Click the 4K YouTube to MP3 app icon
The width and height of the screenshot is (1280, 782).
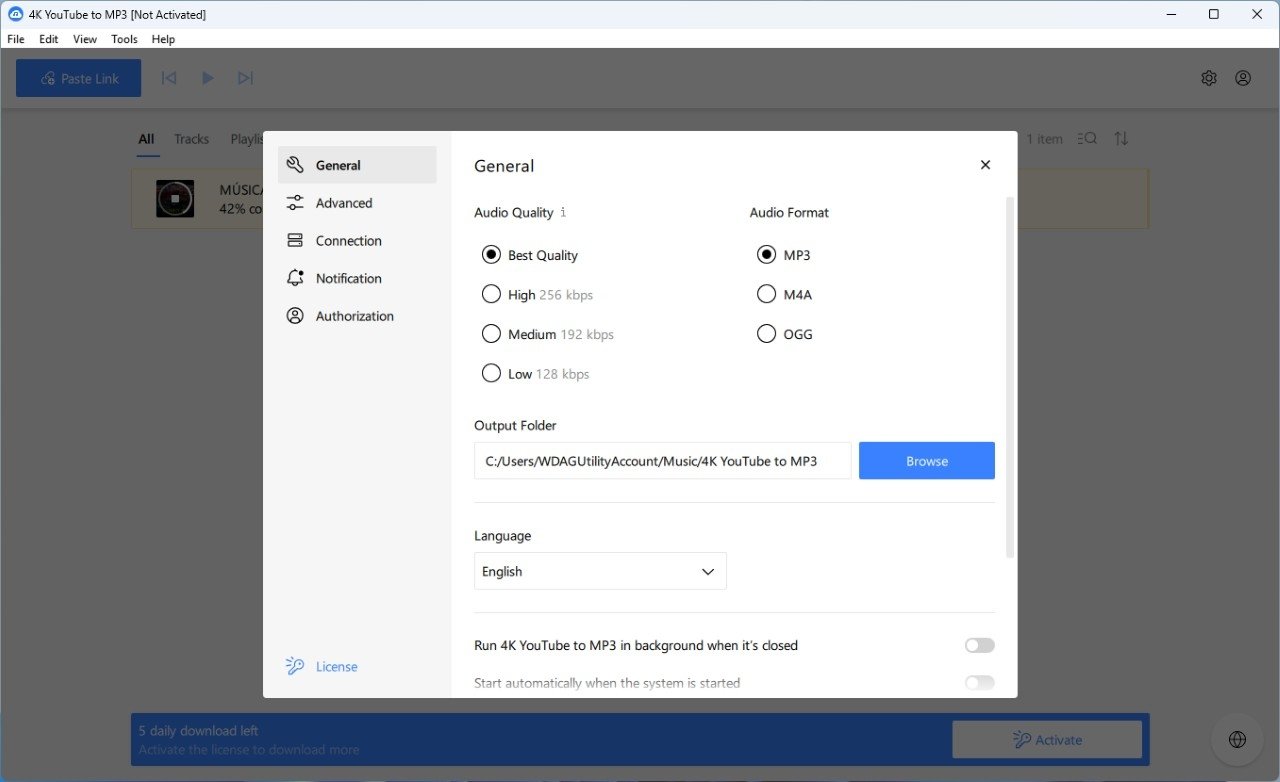pos(15,14)
